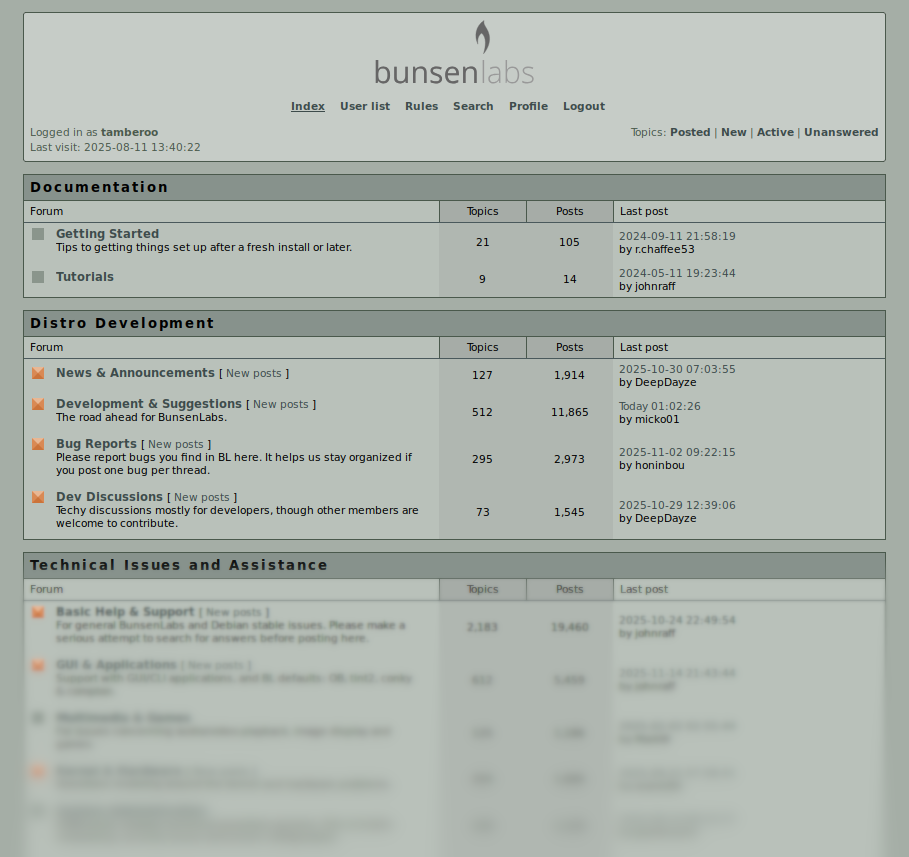Open the Getting Started forum
Viewport: 909px width, 857px height.
click(107, 234)
